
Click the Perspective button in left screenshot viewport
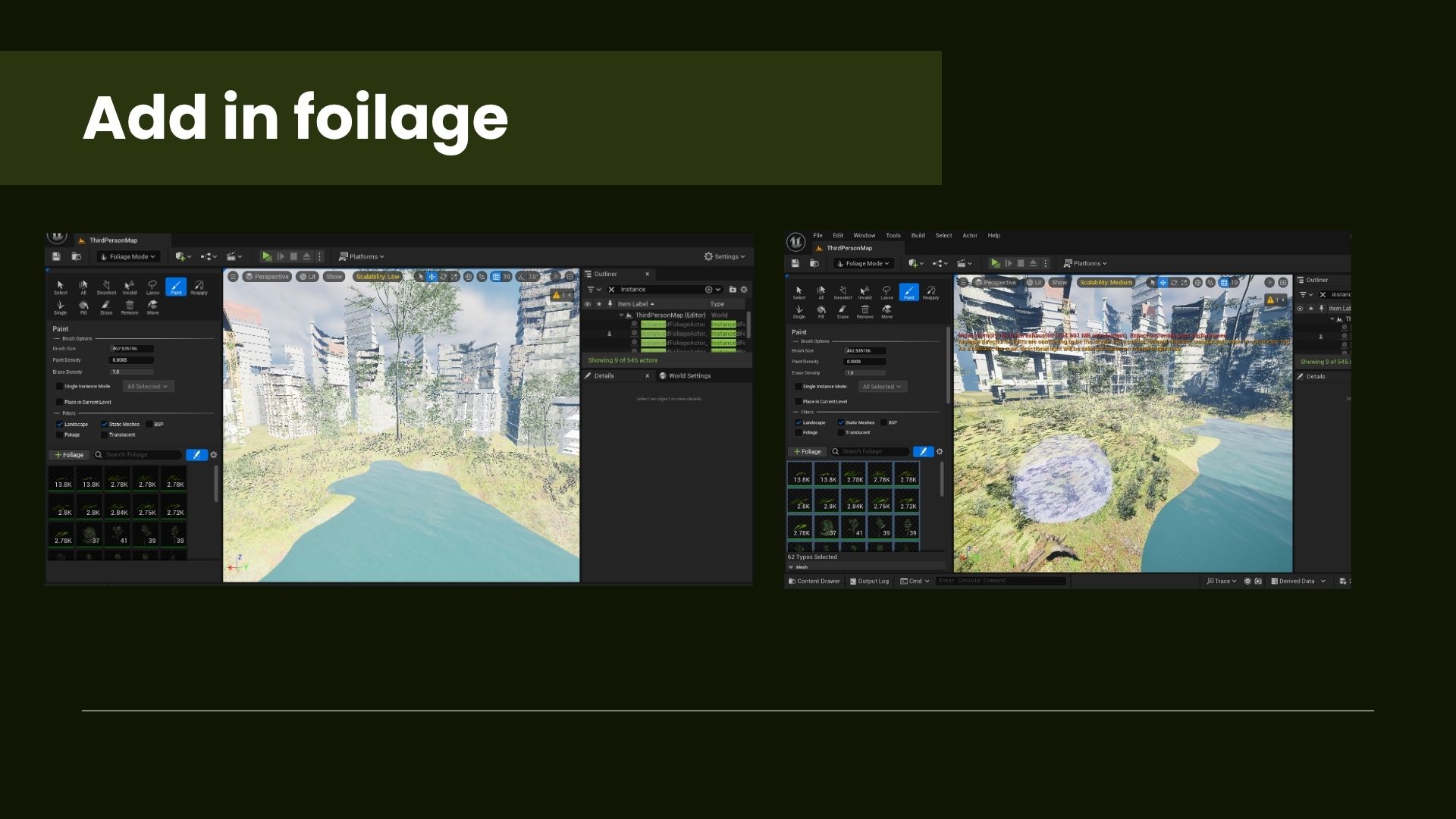(x=267, y=277)
